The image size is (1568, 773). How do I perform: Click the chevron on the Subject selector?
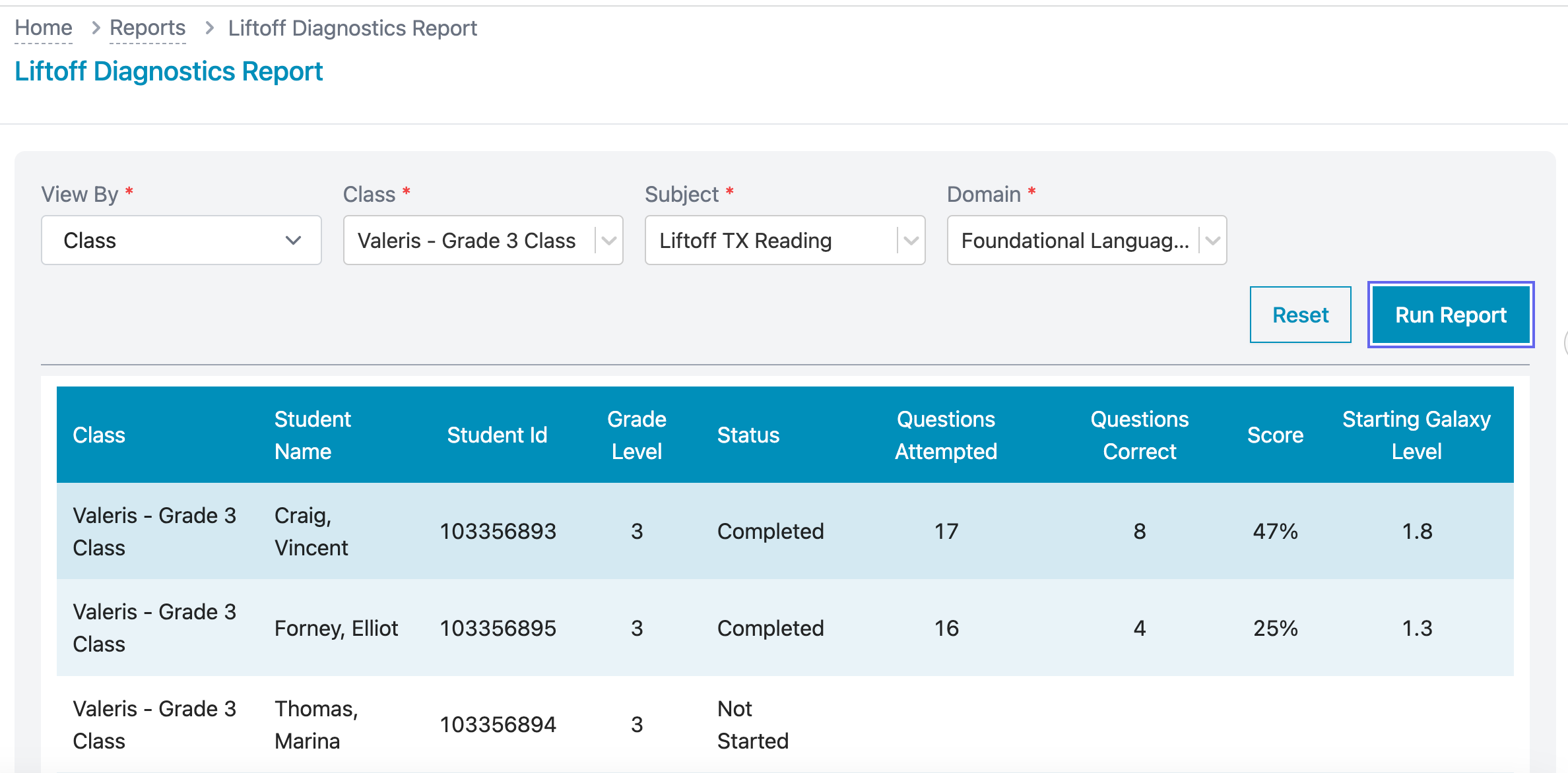click(911, 241)
